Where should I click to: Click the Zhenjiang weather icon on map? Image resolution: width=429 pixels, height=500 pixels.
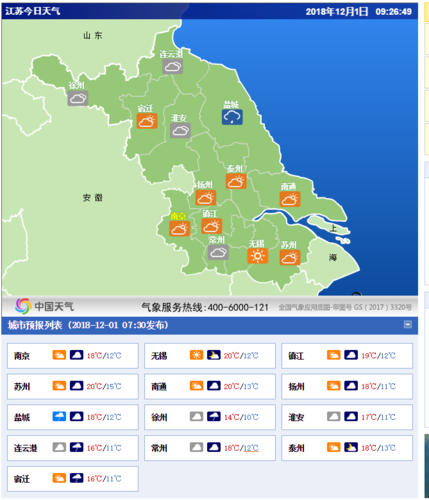[212, 226]
